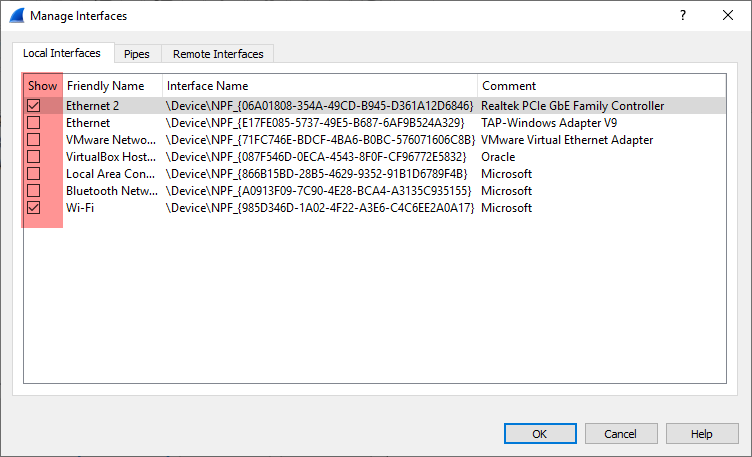This screenshot has width=752, height=457.
Task: Sort by Interface Name column header
Action: (207, 86)
